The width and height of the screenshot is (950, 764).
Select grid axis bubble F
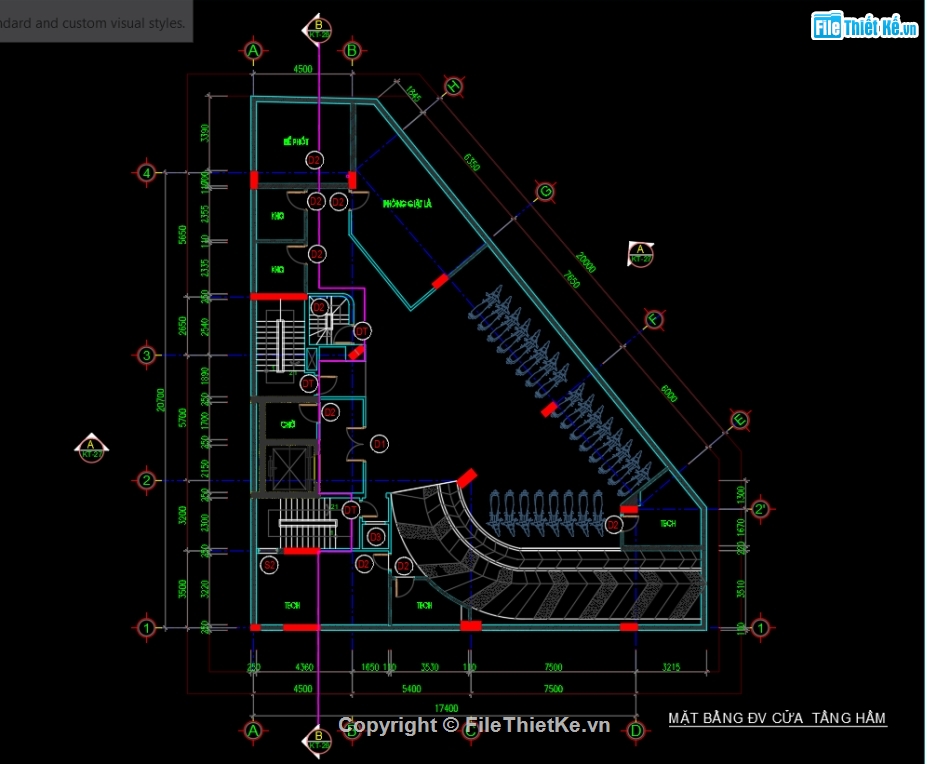[653, 319]
